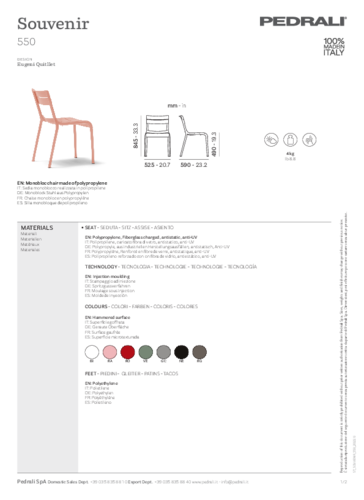The height and width of the screenshot is (500, 364).
Task: Click 'Pedrali SpA' in the footer
Action: [32, 482]
